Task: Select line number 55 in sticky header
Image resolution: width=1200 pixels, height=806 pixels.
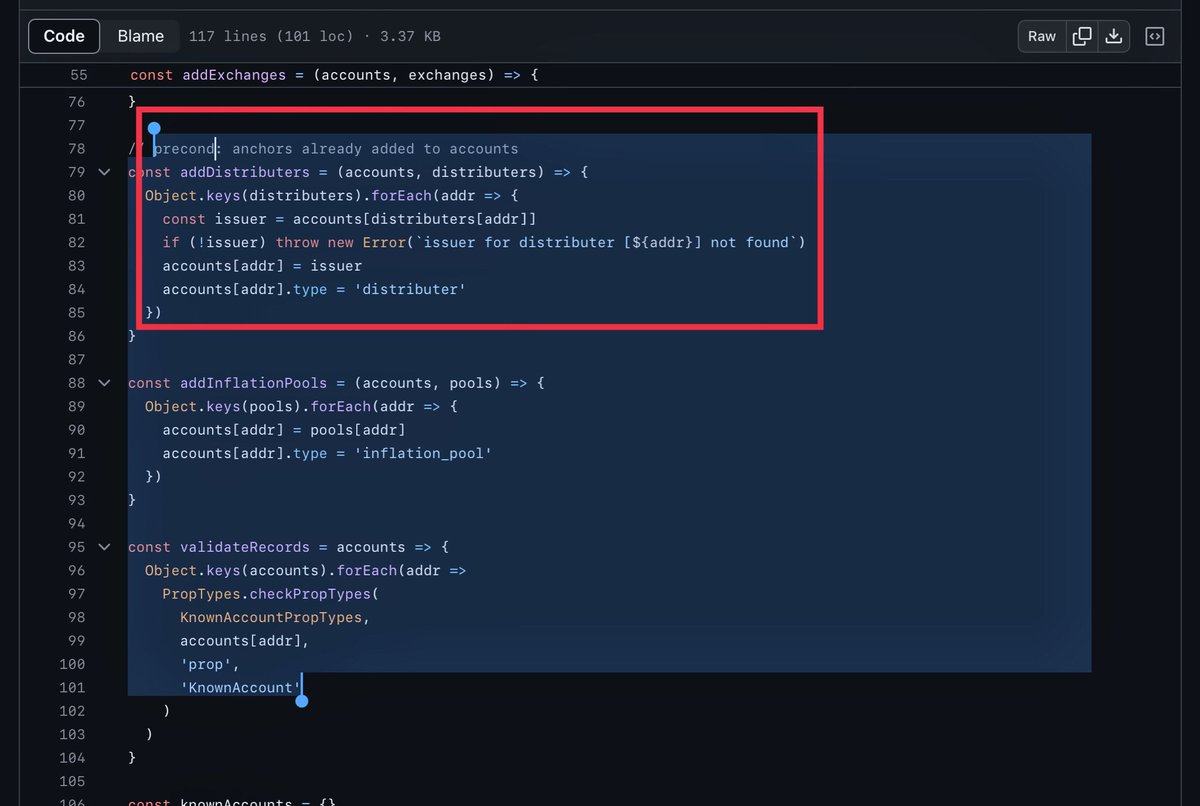Action: [78, 75]
